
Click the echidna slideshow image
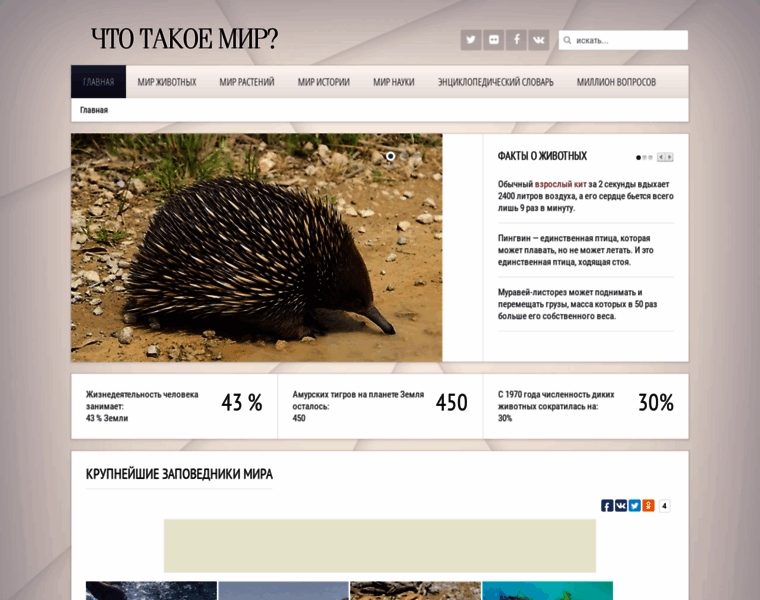(x=256, y=248)
